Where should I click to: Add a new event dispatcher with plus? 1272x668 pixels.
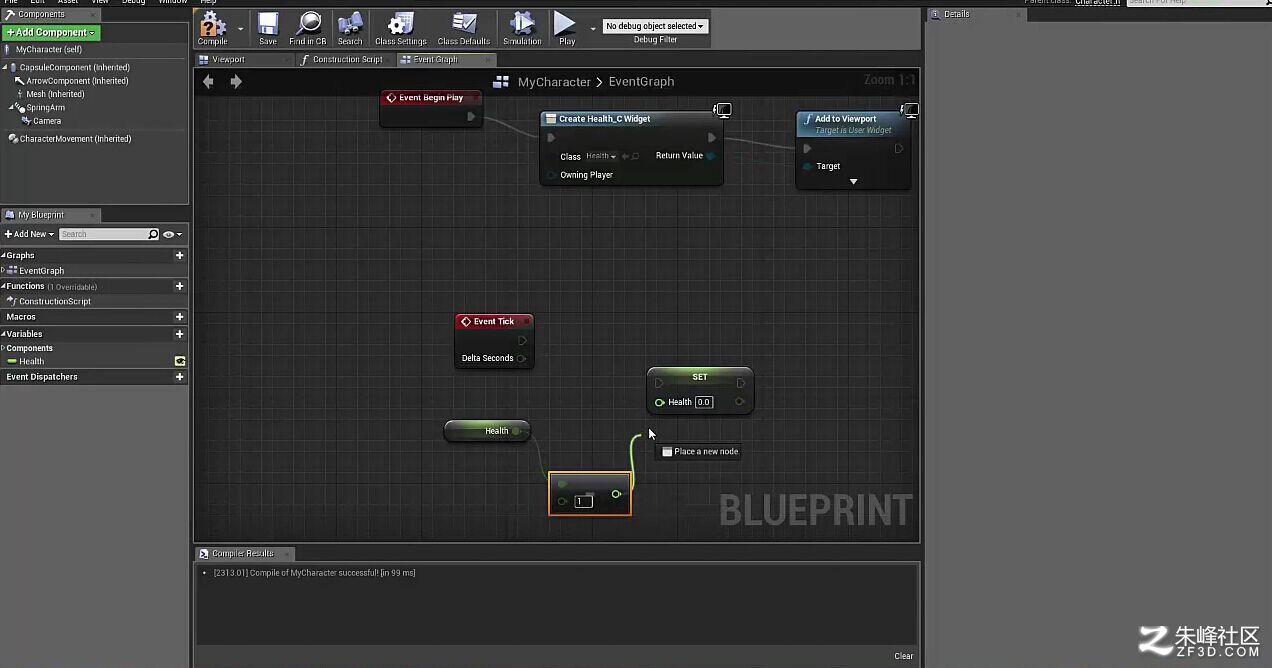click(x=180, y=377)
